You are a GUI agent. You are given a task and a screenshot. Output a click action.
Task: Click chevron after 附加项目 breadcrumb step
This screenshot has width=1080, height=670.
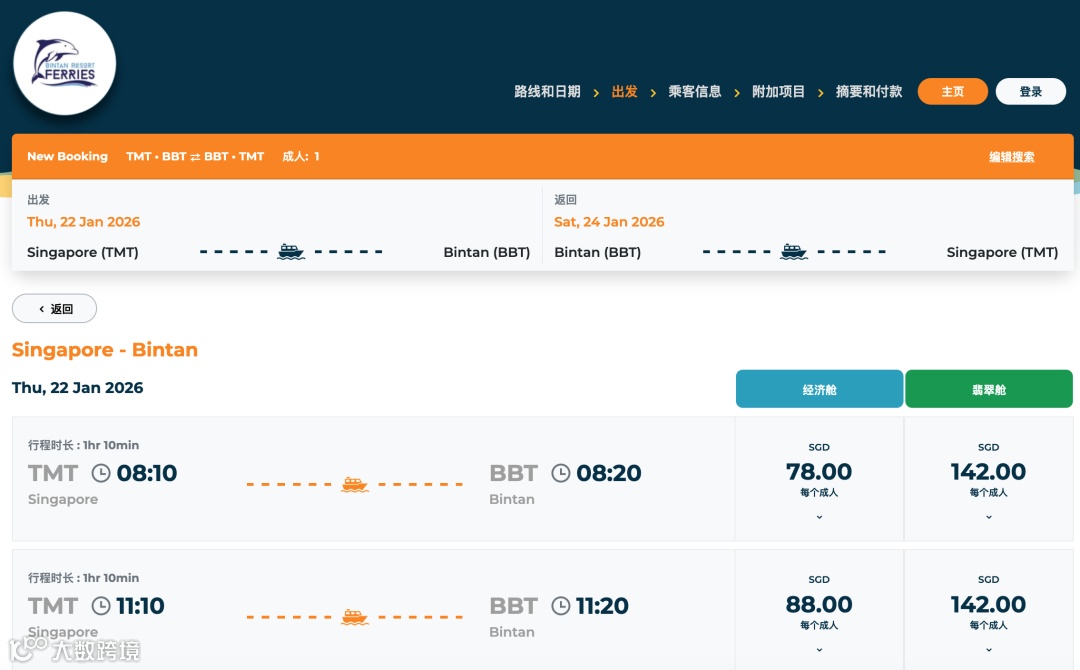coord(820,92)
